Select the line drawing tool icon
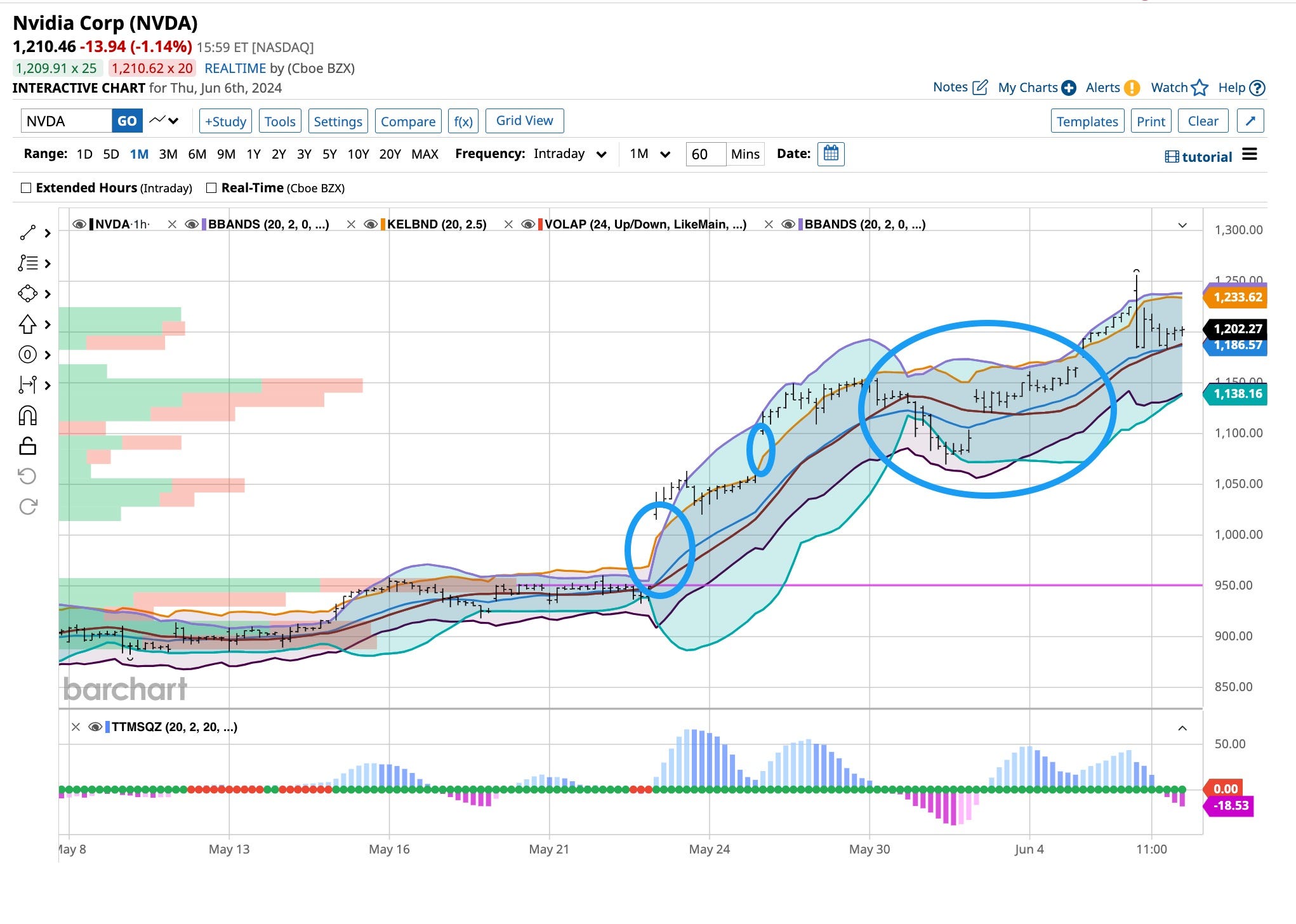Image resolution: width=1296 pixels, height=924 pixels. point(27,233)
